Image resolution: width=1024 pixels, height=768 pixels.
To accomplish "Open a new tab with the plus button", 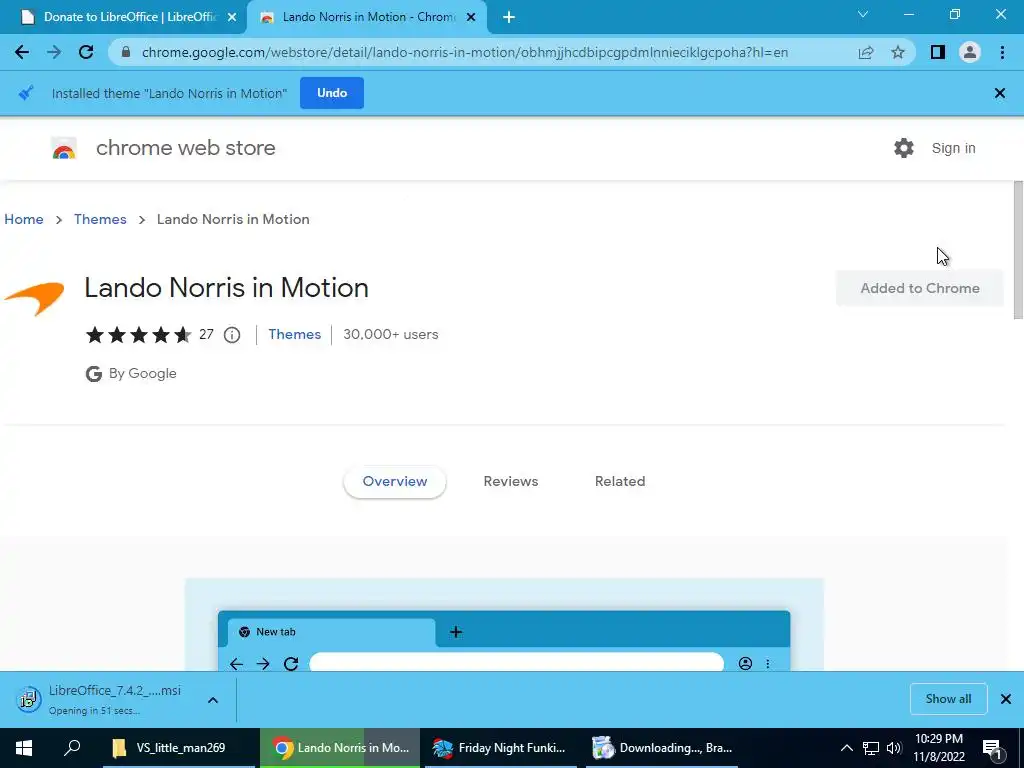I will click(509, 18).
